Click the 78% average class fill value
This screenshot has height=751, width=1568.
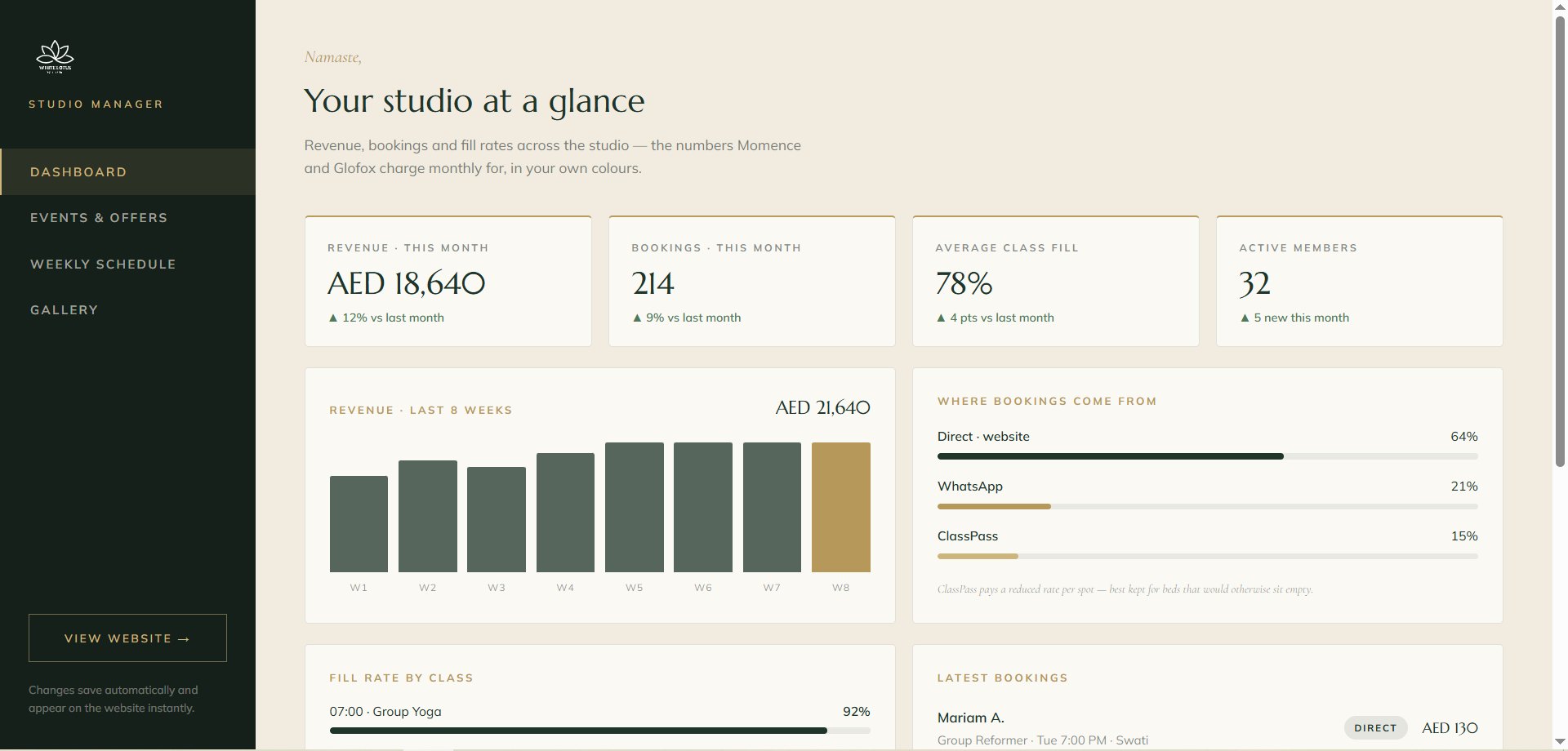tap(964, 283)
